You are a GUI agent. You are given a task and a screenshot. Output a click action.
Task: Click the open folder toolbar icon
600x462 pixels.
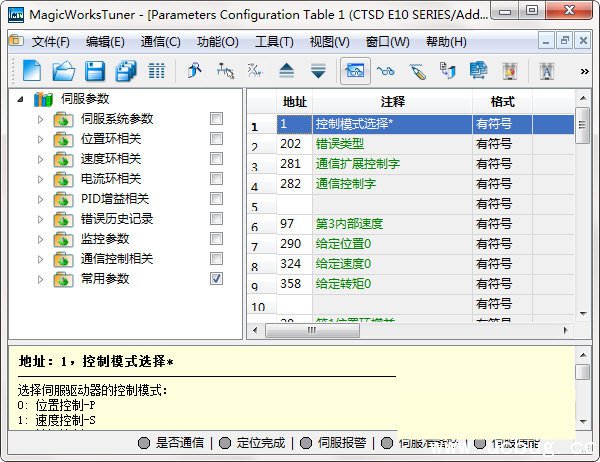[x=63, y=71]
